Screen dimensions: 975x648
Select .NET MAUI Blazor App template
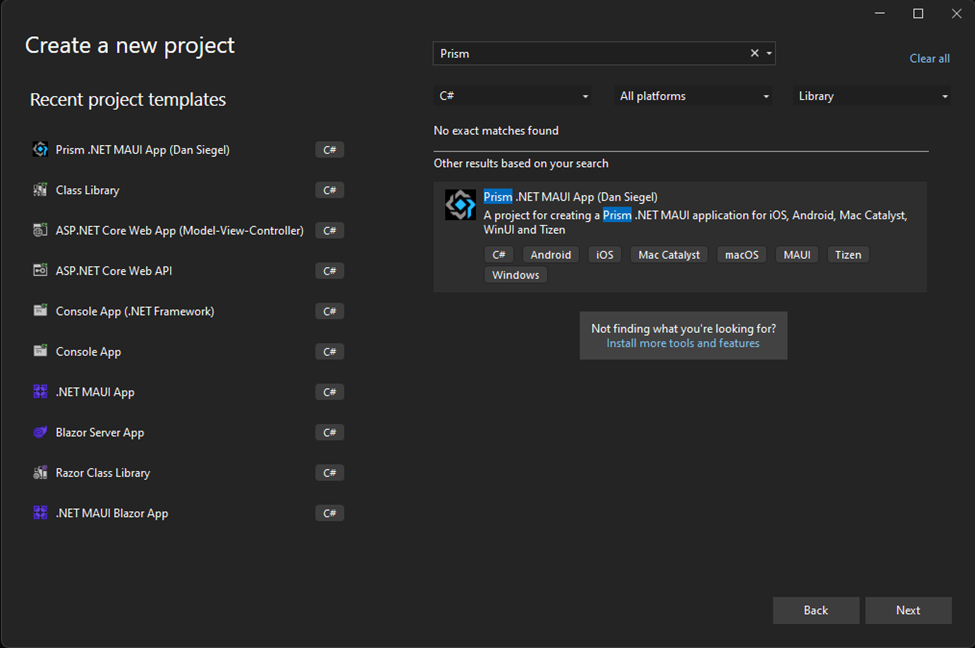coord(188,513)
